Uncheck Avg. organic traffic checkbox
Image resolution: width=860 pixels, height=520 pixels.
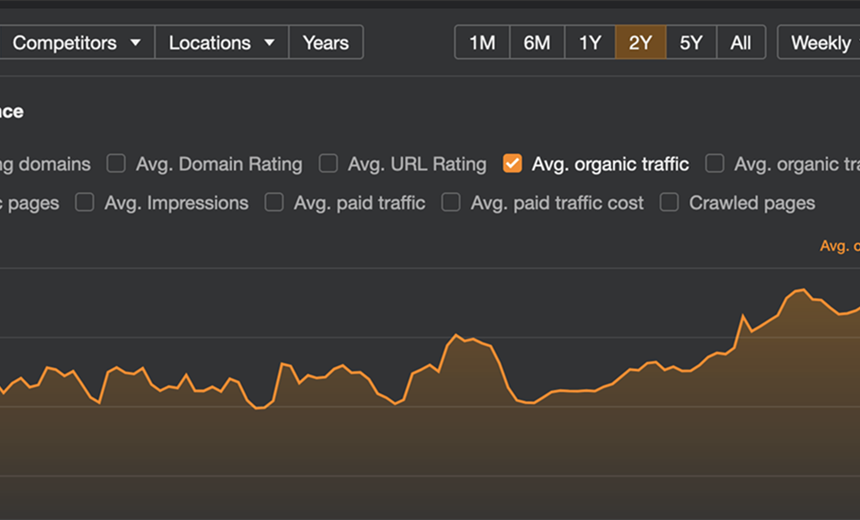[512, 163]
